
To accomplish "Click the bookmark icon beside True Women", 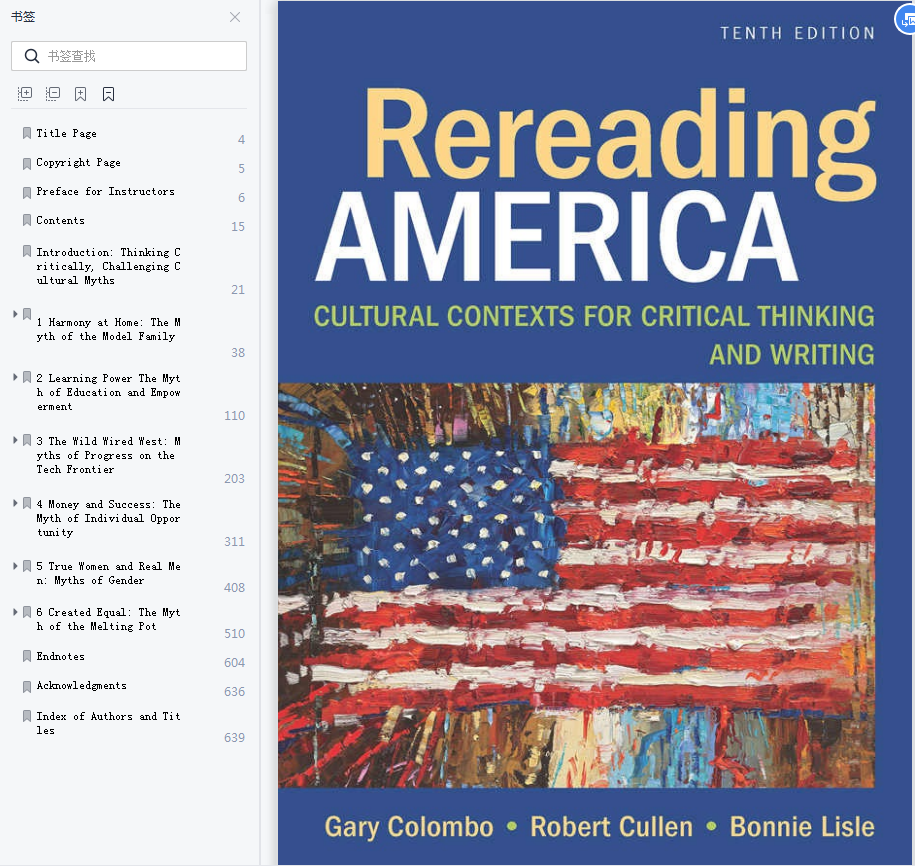I will 27,566.
